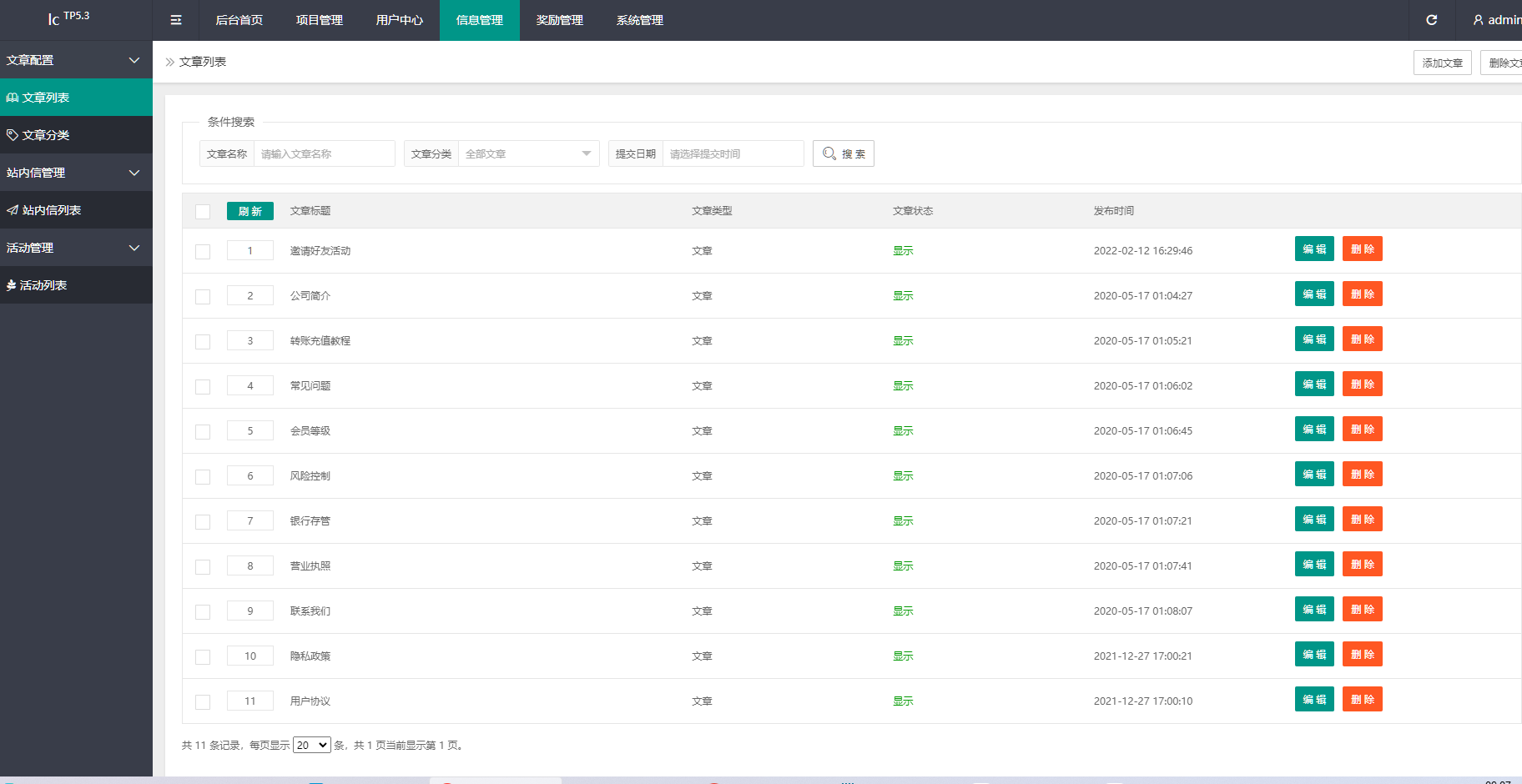This screenshot has width=1522, height=784.
Task: Select the checkbox for 用户协议 row
Action: [x=203, y=702]
